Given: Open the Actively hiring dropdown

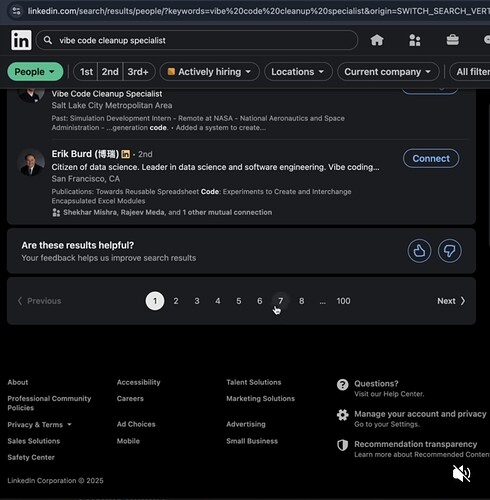Looking at the screenshot, I should point(209,72).
